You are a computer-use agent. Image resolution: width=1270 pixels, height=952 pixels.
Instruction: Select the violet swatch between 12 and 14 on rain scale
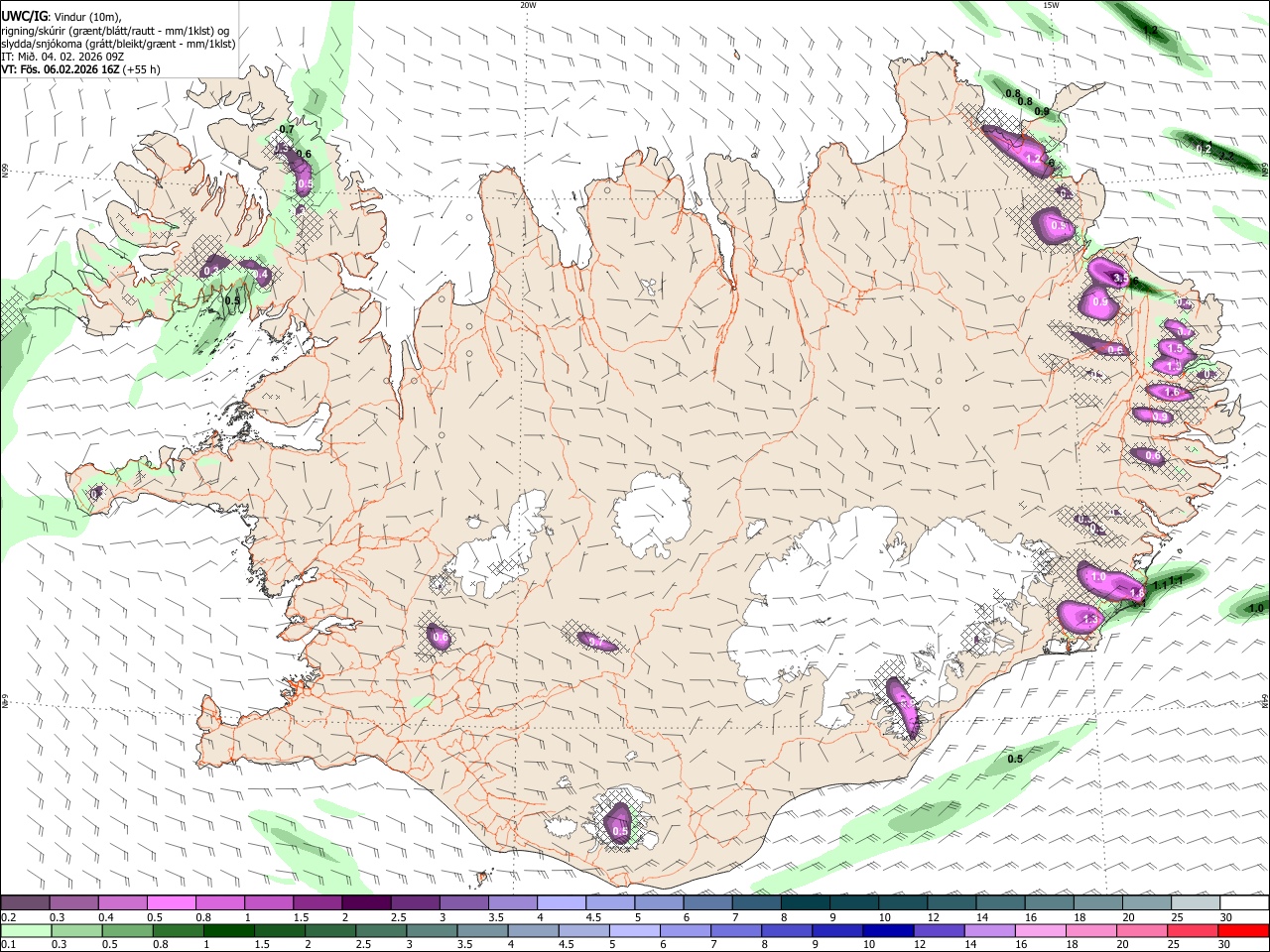coord(939,931)
